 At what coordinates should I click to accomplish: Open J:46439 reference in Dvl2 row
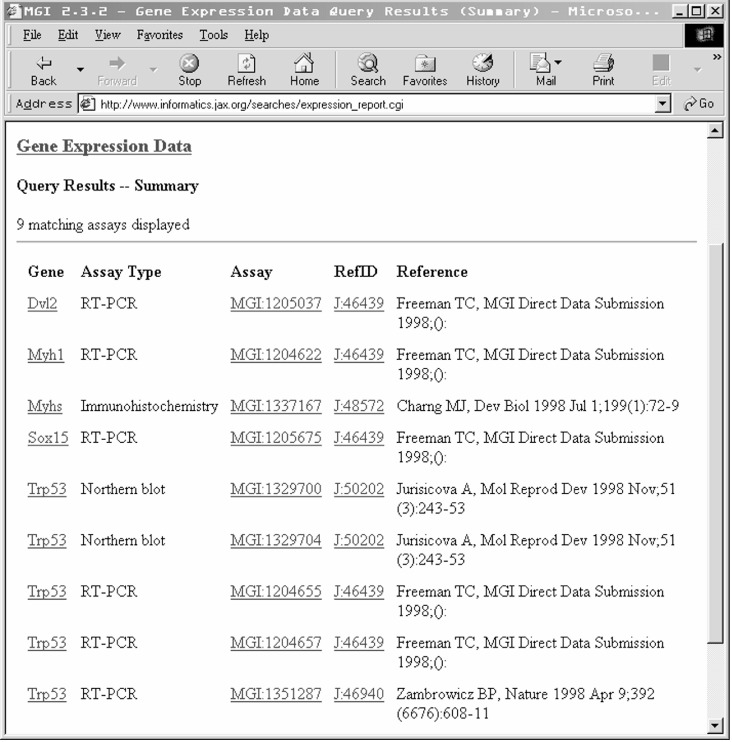[359, 303]
